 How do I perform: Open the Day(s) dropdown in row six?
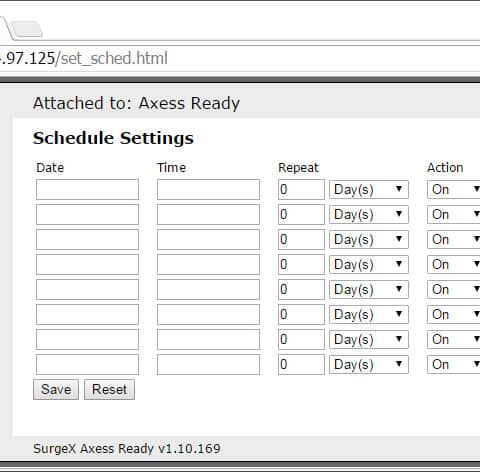[x=369, y=314]
